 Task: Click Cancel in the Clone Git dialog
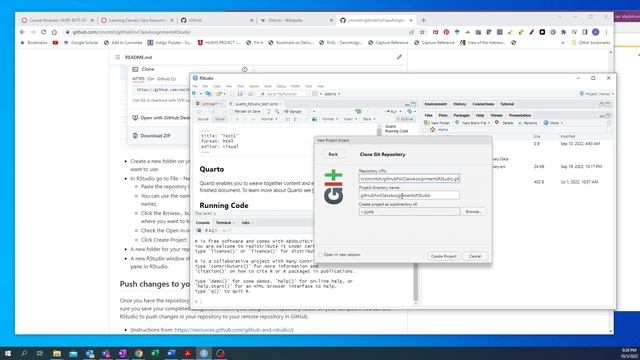pos(475,256)
